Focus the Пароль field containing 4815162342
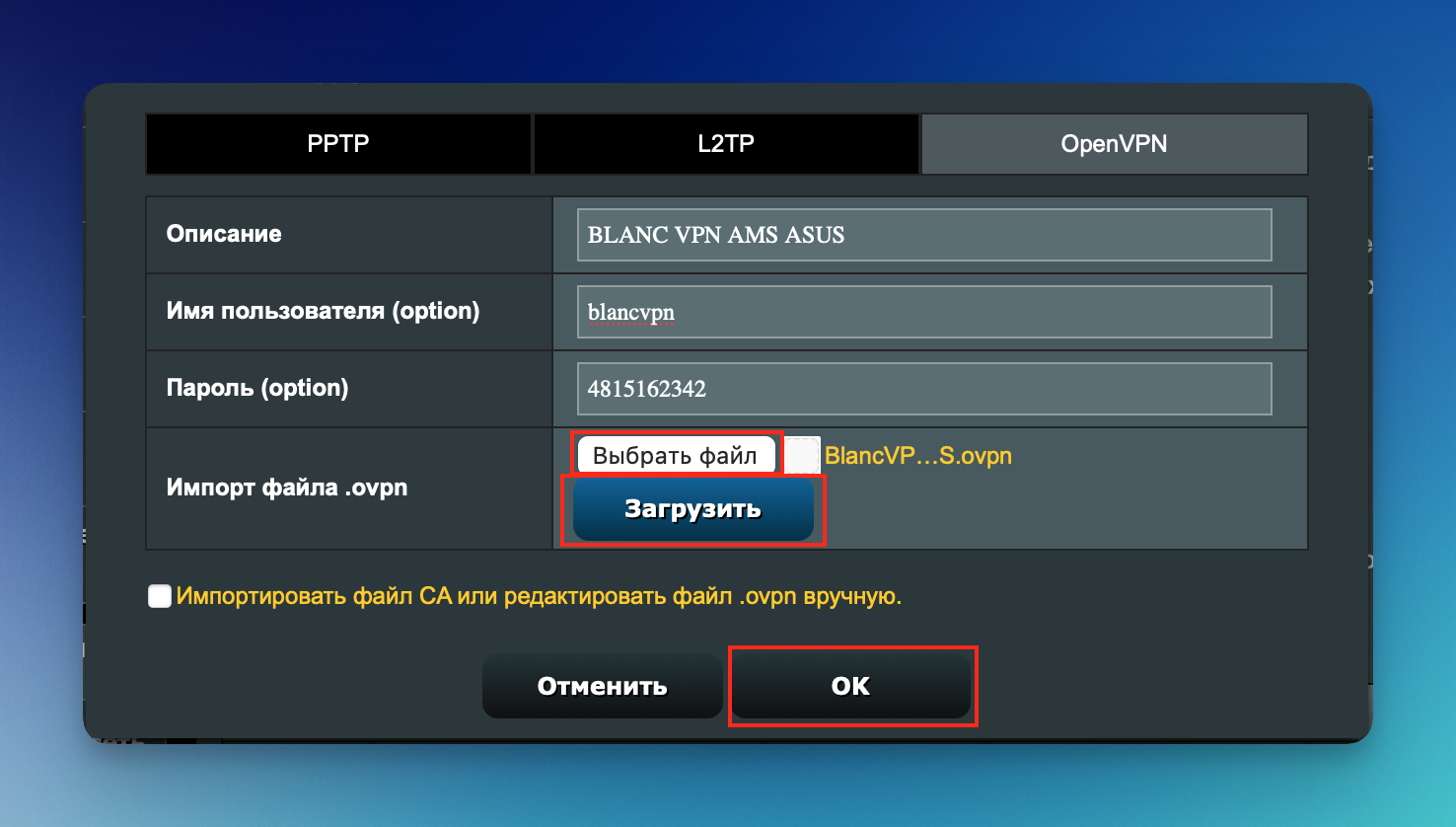The image size is (1456, 827). click(923, 389)
